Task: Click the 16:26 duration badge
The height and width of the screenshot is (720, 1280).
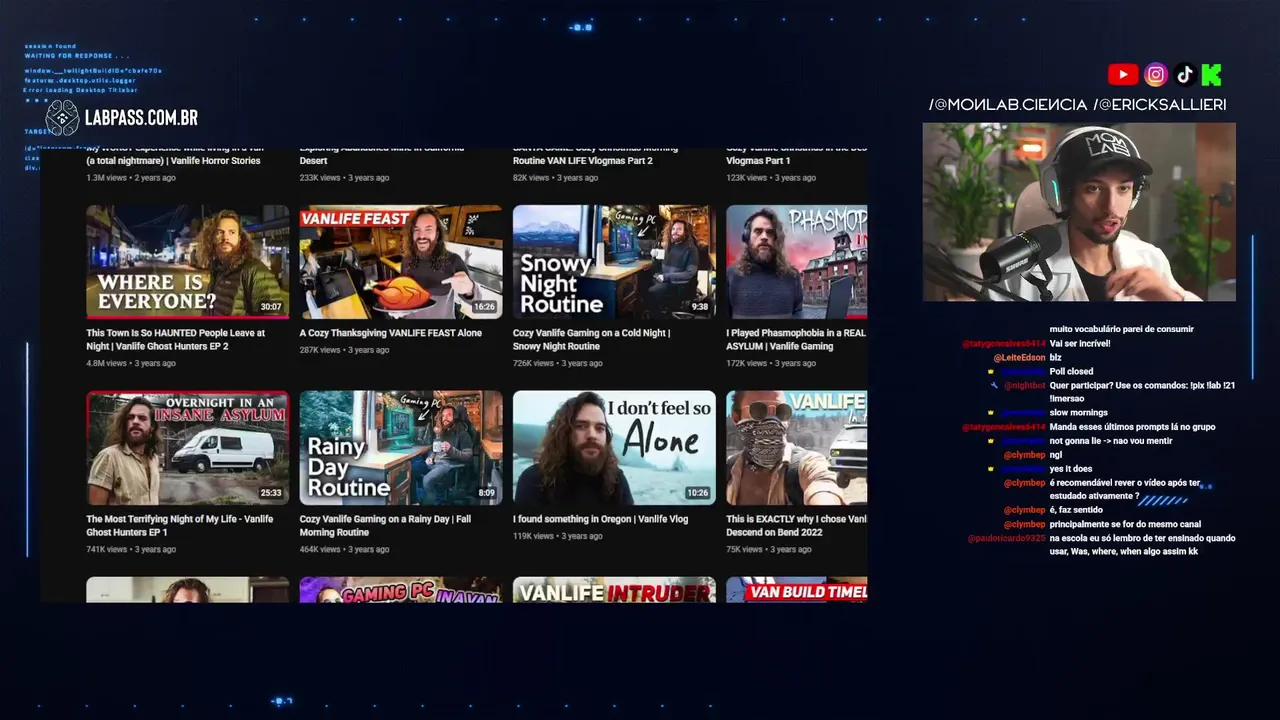Action: click(484, 307)
